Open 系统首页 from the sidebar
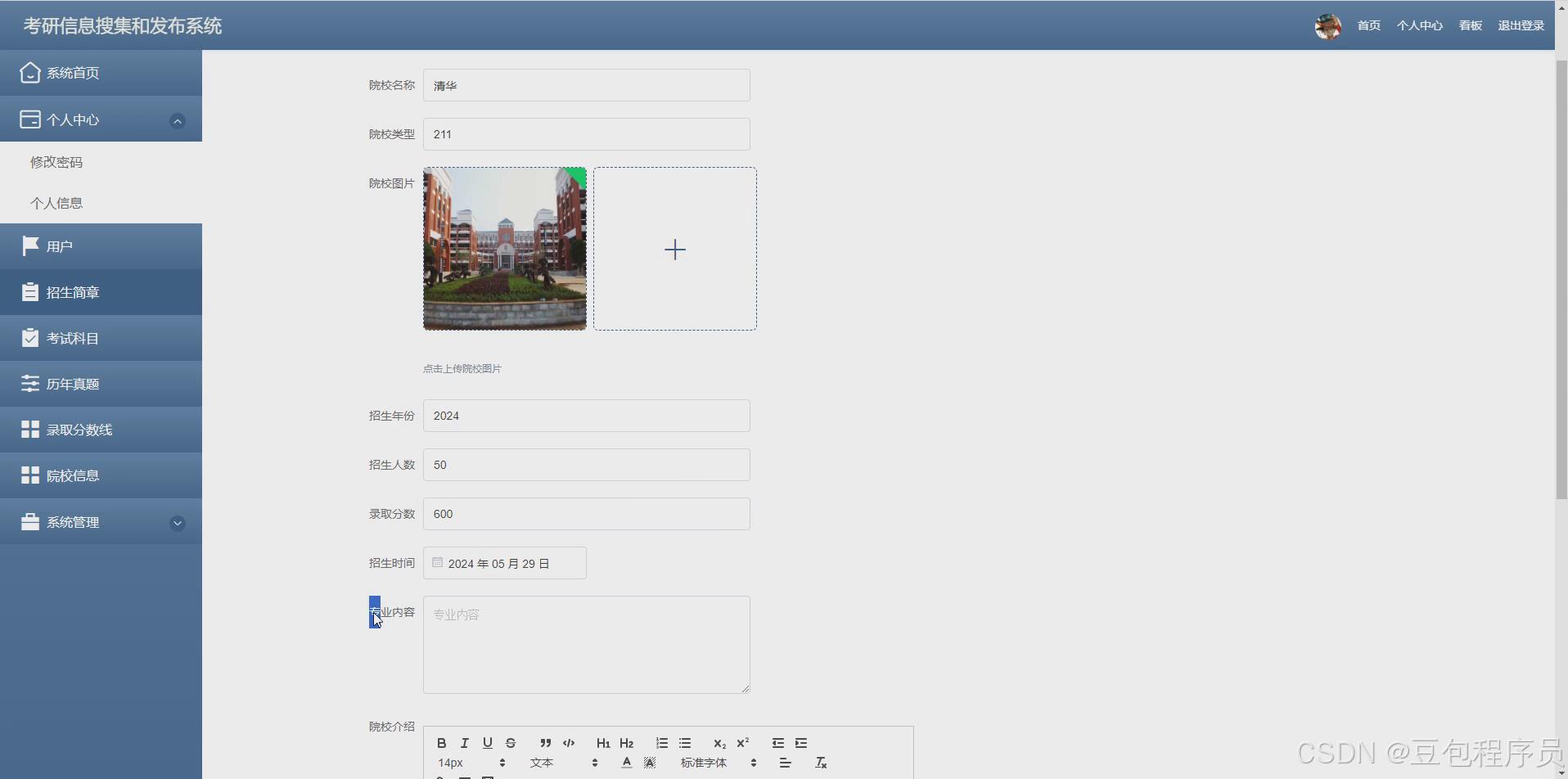Screen dimensions: 1568x779 101,73
